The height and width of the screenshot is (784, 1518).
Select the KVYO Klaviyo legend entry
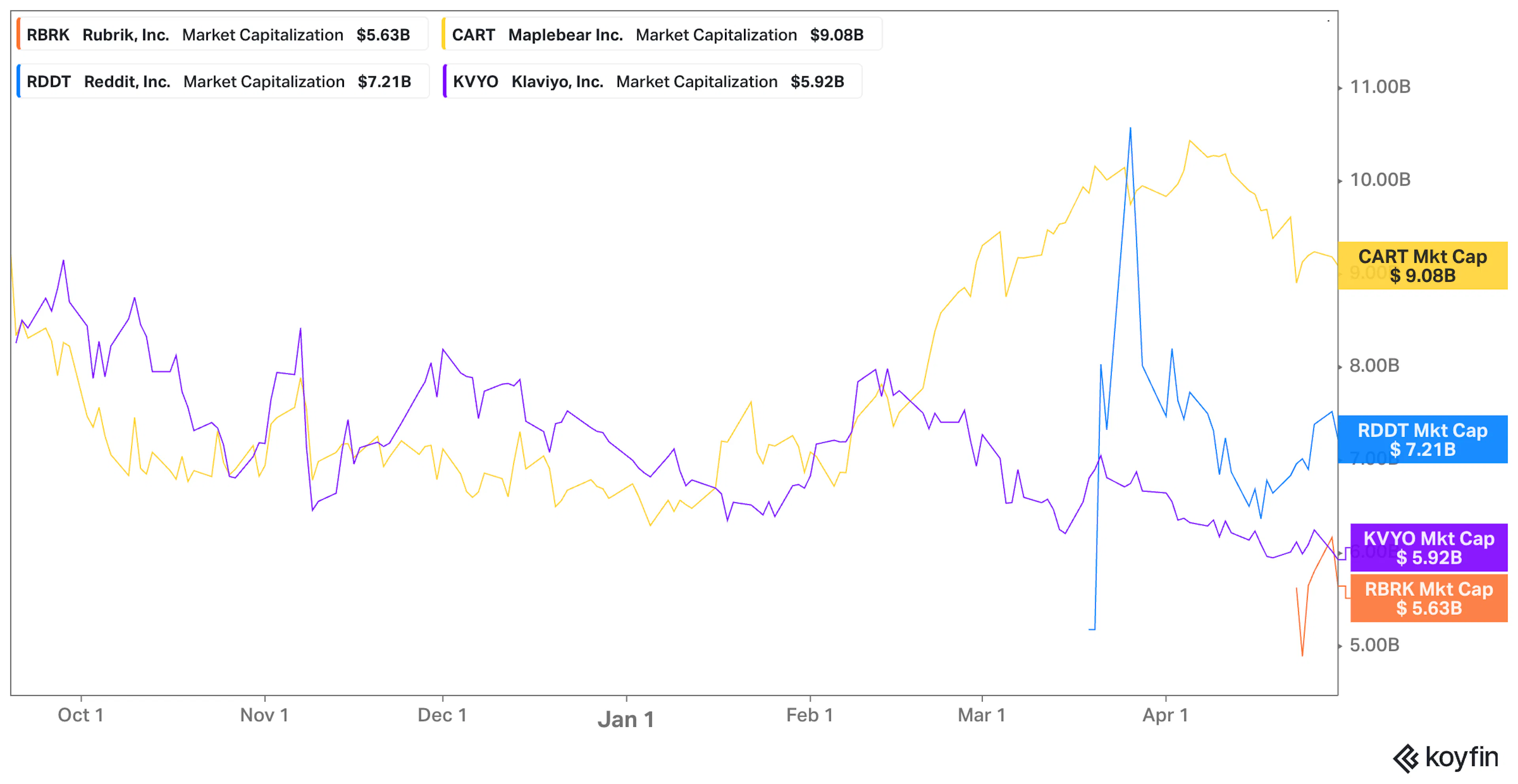click(x=652, y=81)
